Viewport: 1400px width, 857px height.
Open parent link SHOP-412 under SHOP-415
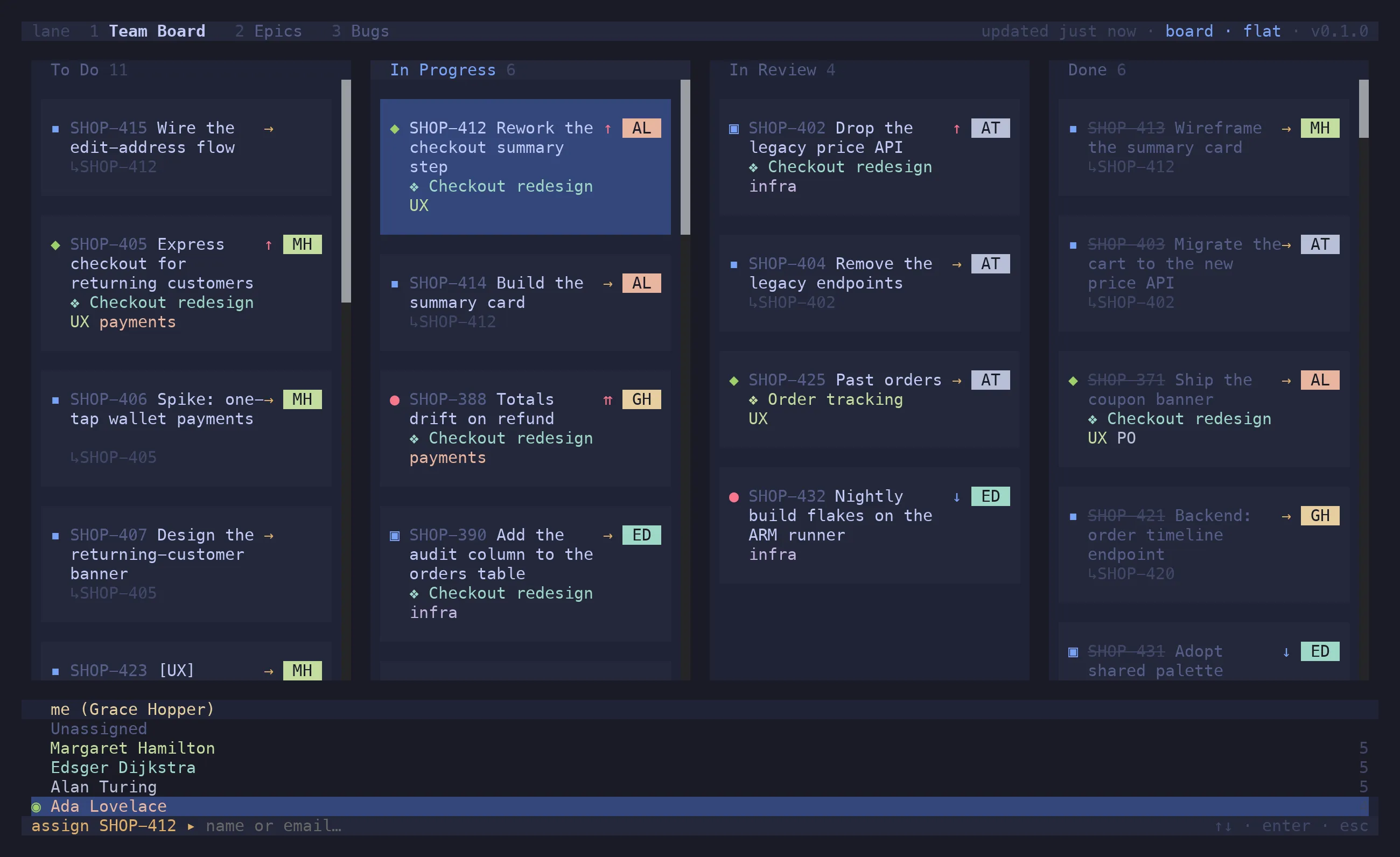click(113, 167)
